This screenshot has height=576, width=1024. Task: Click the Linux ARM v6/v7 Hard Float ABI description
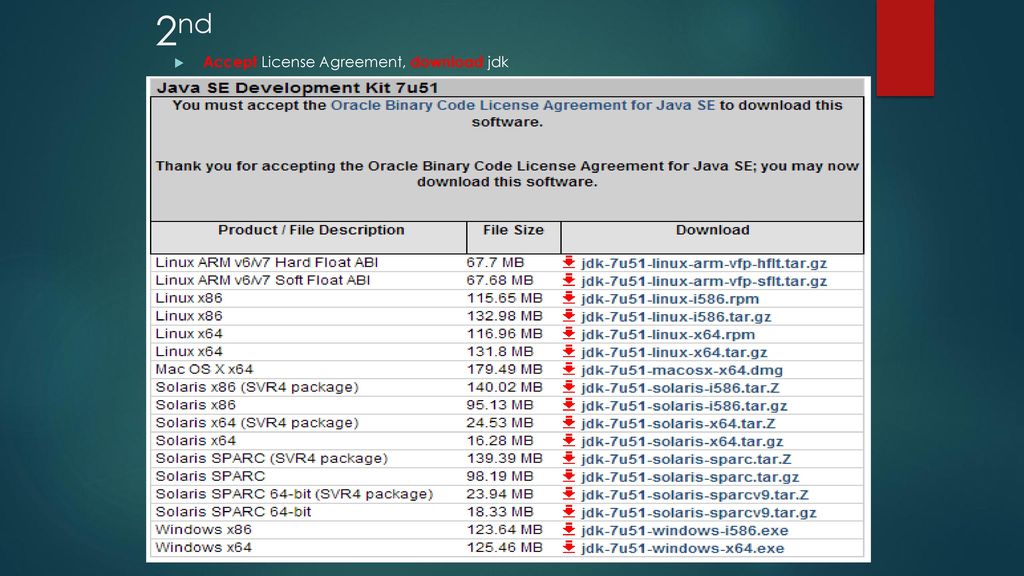tap(266, 263)
